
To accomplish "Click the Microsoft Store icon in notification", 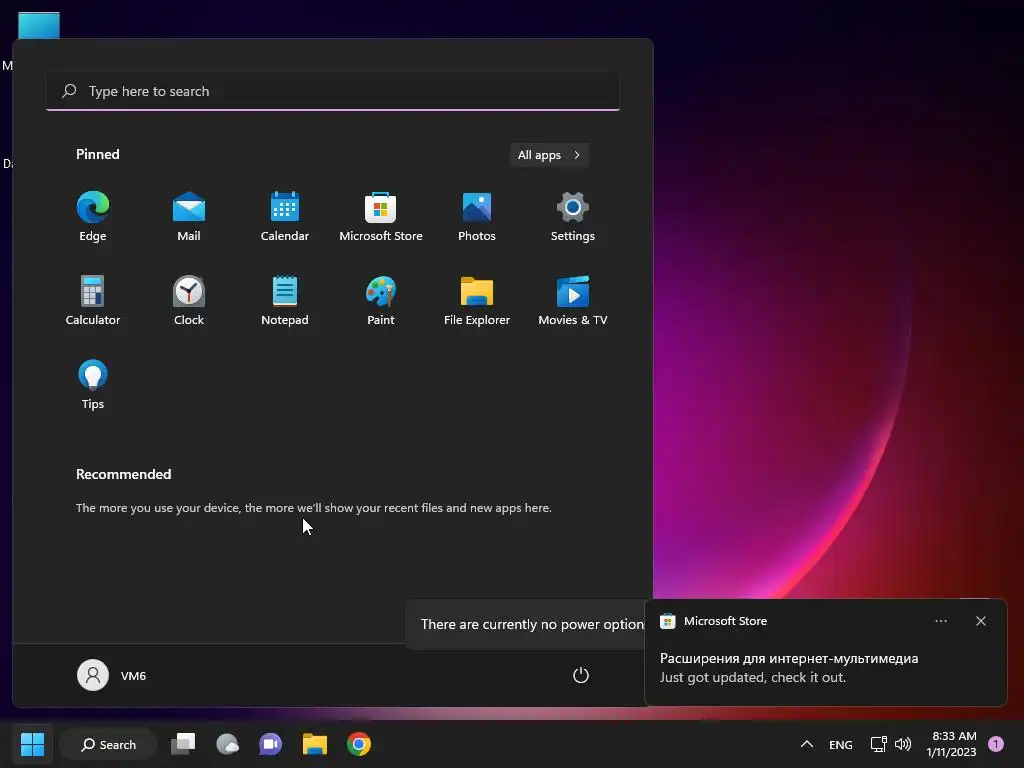I will 667,621.
